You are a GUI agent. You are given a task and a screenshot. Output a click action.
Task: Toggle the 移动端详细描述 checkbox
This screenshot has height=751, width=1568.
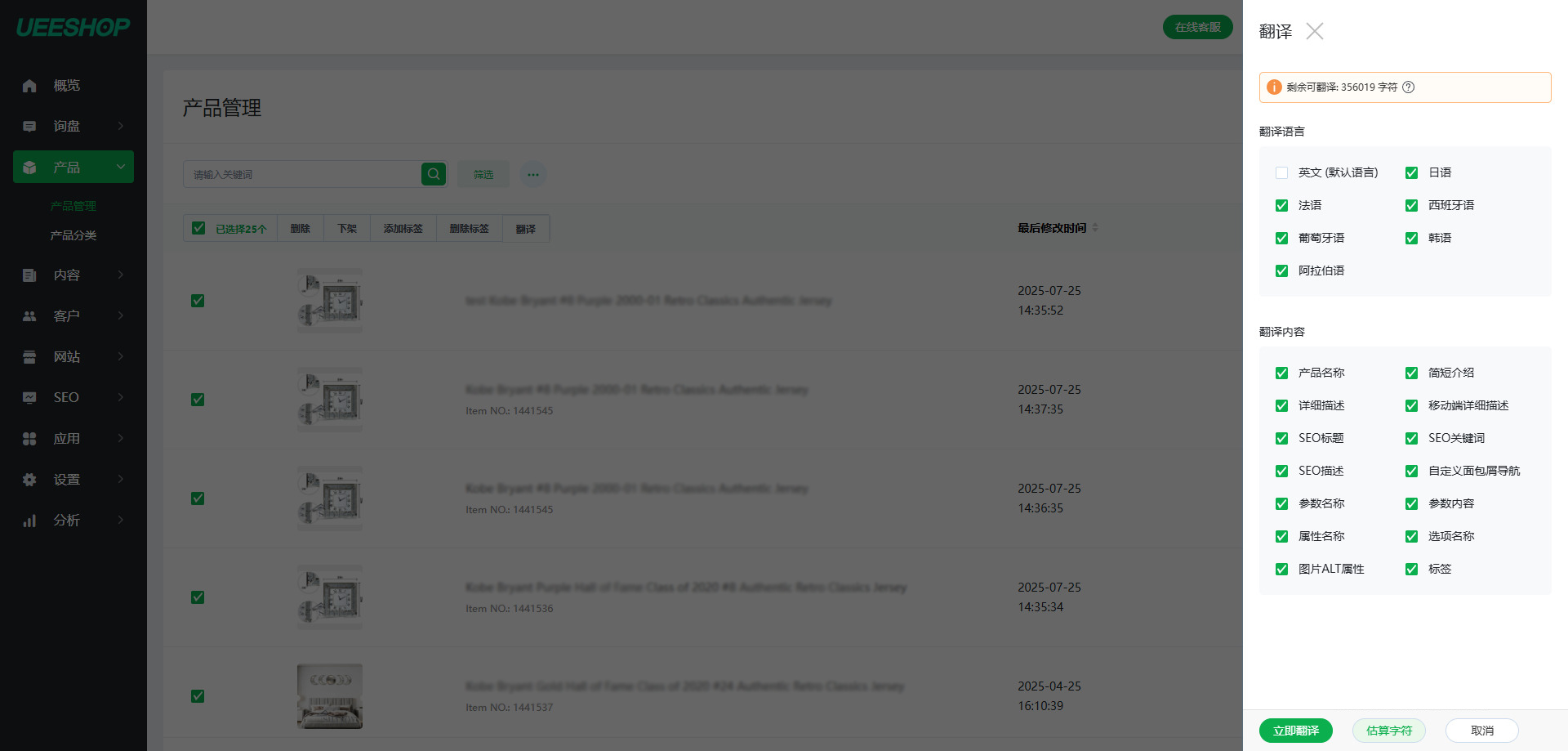click(x=1411, y=405)
